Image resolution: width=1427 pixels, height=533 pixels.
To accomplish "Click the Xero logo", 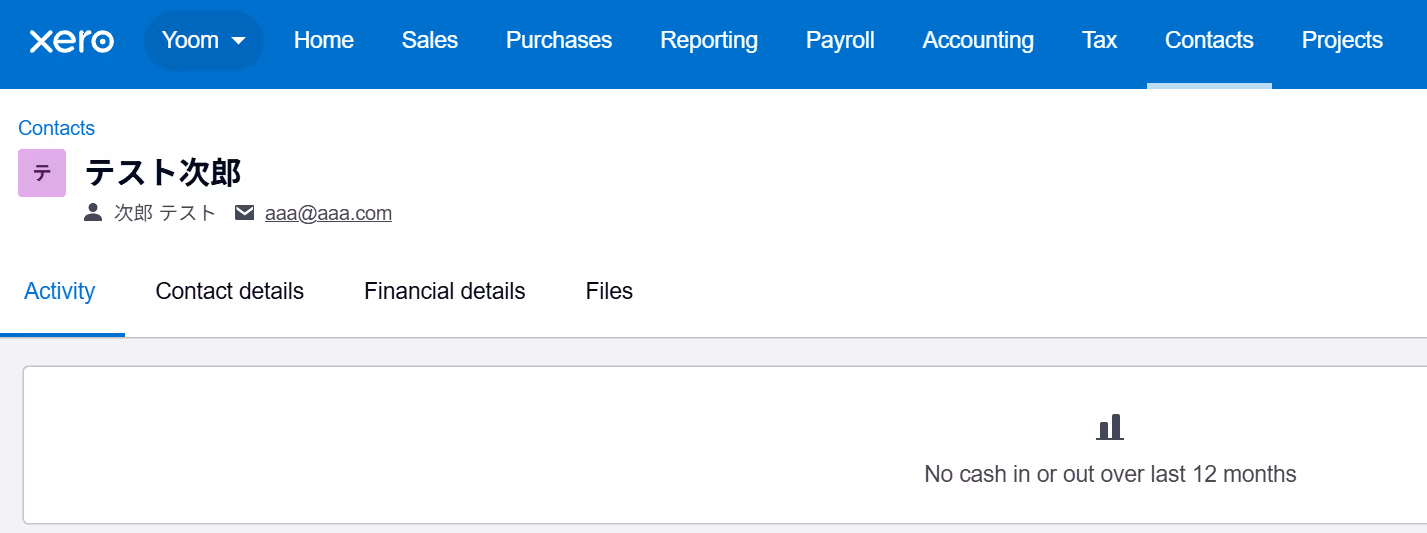I will [x=72, y=41].
